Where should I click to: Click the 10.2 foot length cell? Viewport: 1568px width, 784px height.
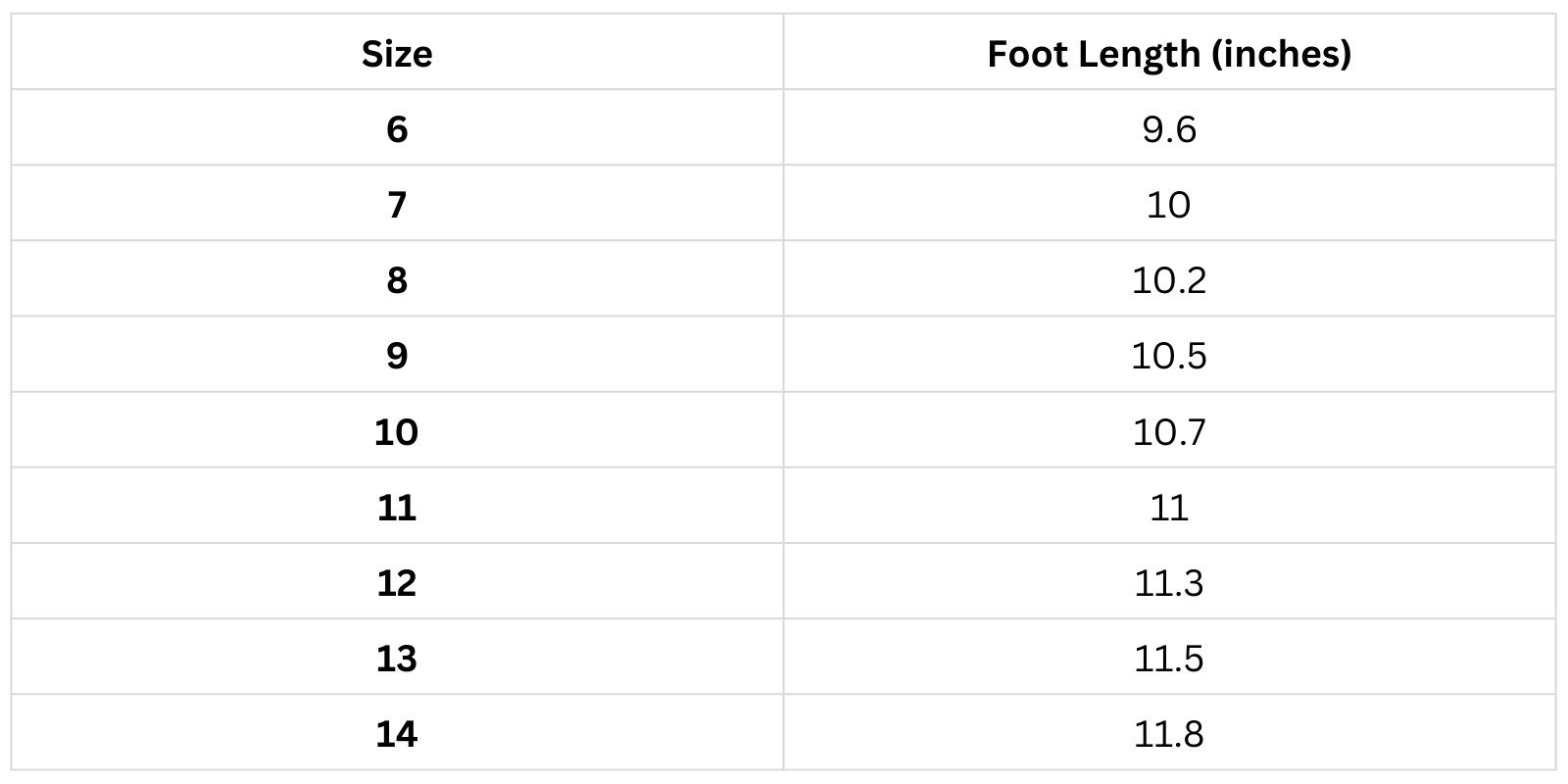1169,280
